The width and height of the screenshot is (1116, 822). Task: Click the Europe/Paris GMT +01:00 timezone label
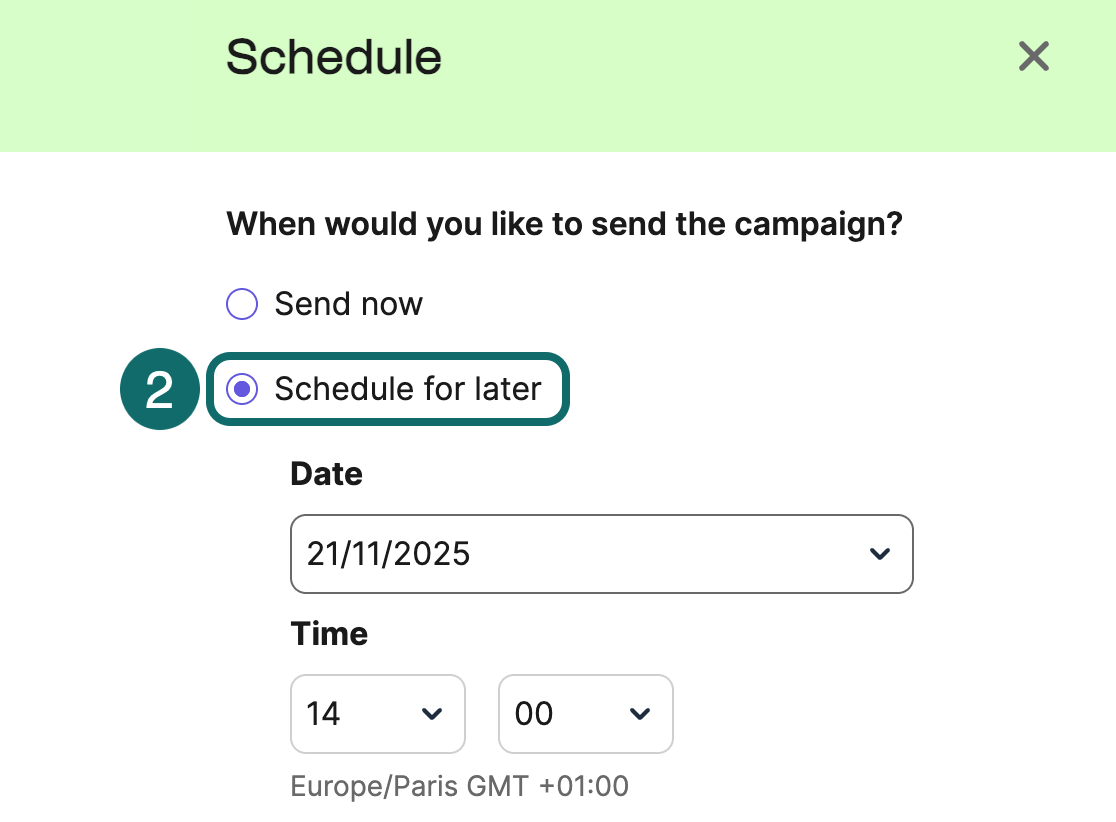pos(458,786)
